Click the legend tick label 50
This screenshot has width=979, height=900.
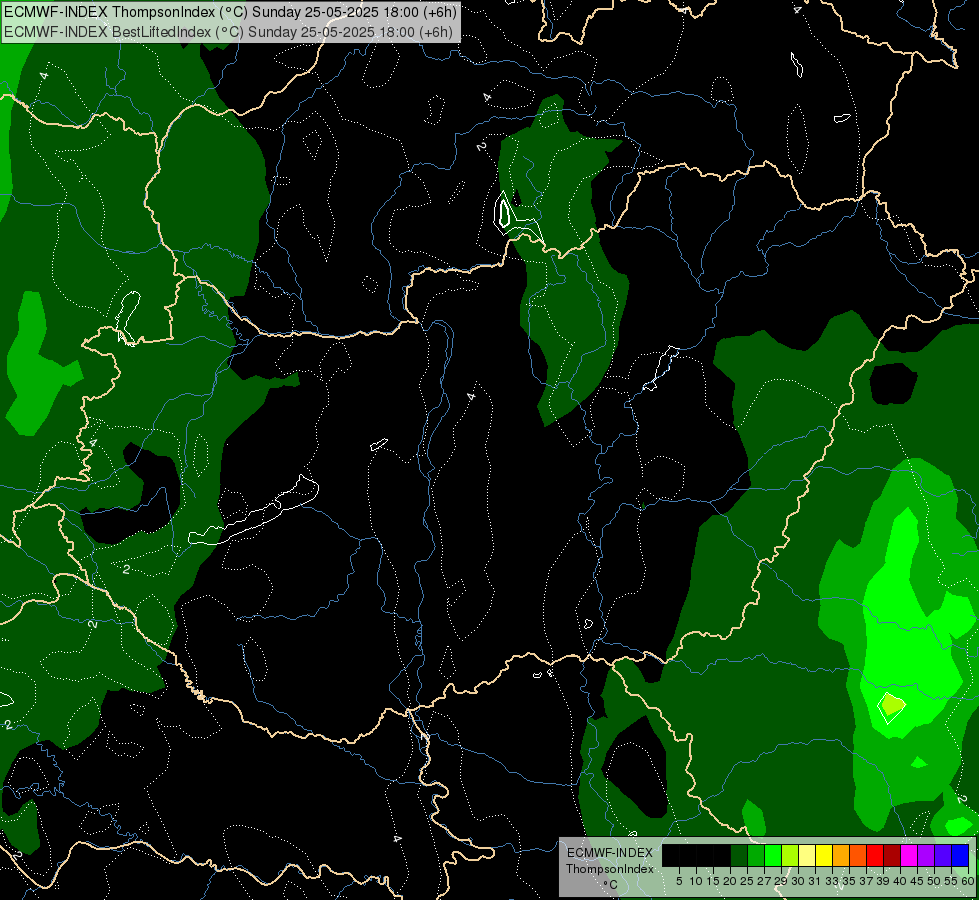coord(934,881)
